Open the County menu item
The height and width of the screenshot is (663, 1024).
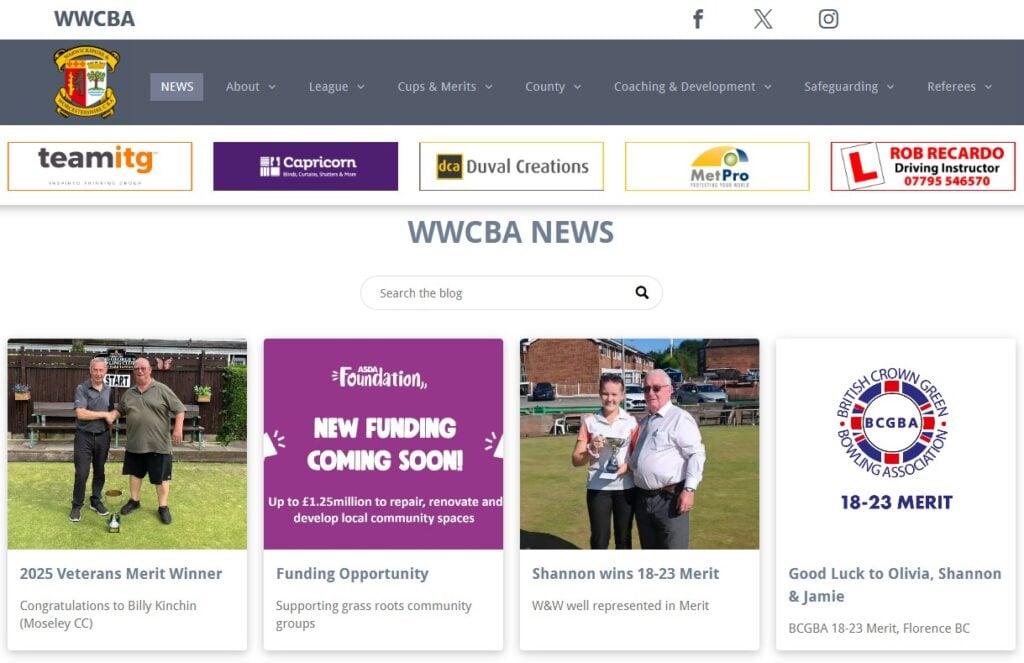(552, 86)
